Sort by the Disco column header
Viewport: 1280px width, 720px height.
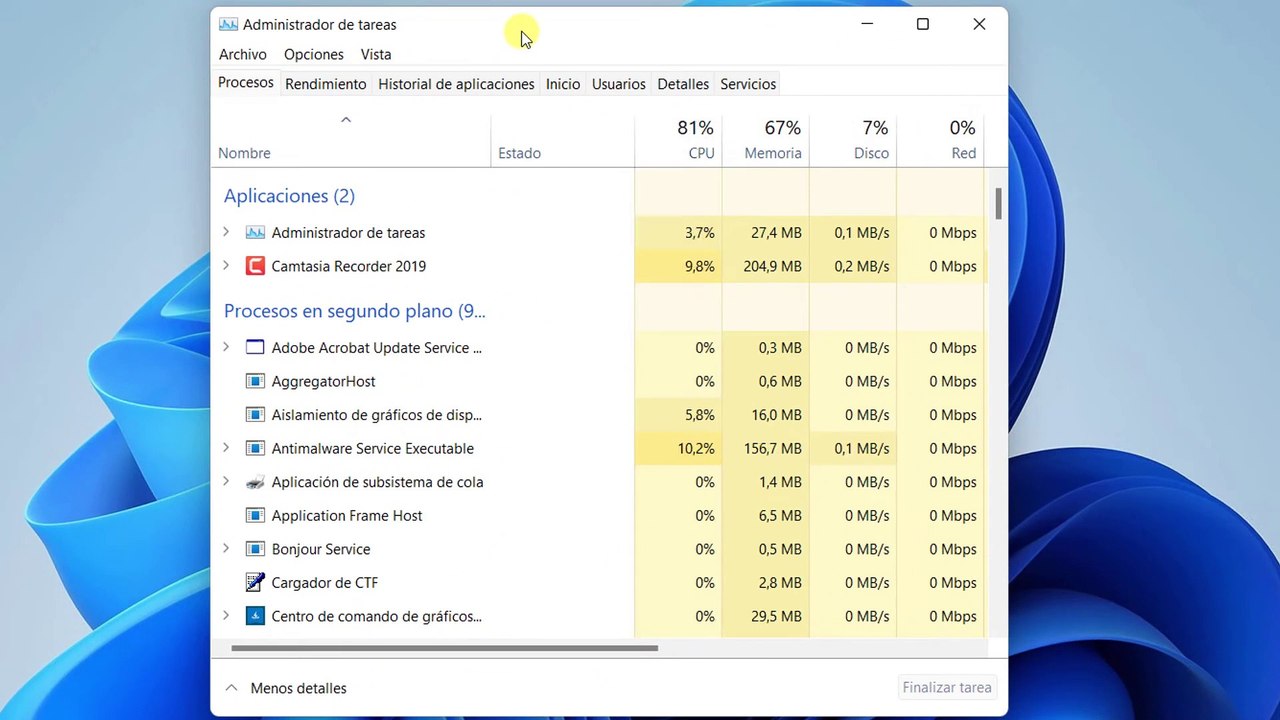coord(853,140)
